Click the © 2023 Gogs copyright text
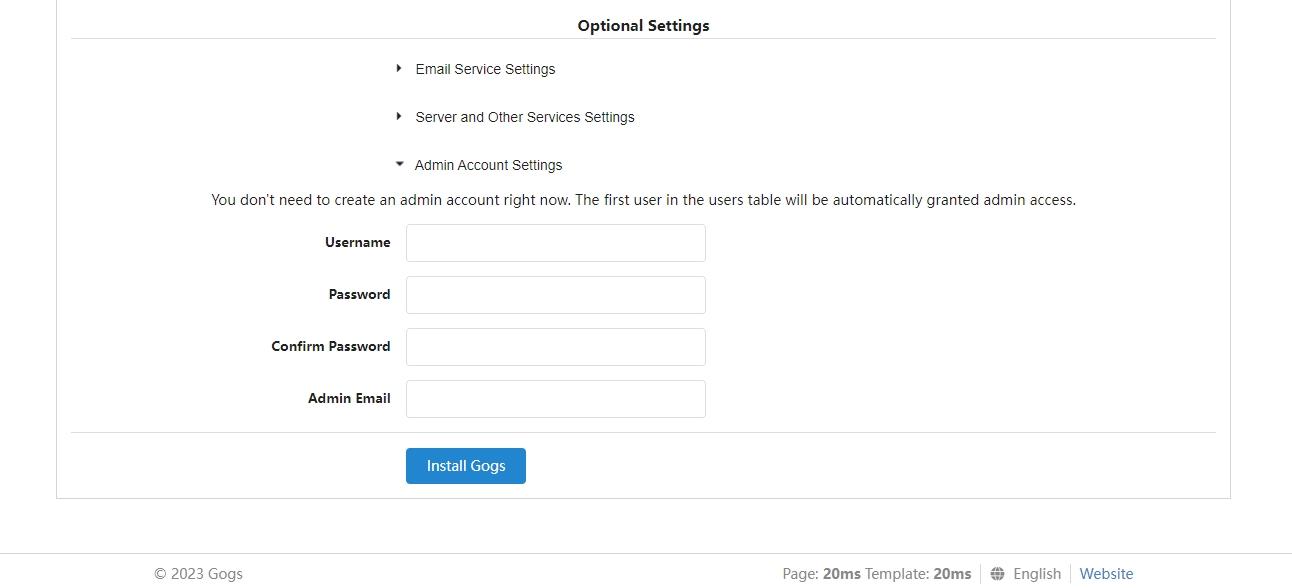The image size is (1292, 588). [x=198, y=574]
